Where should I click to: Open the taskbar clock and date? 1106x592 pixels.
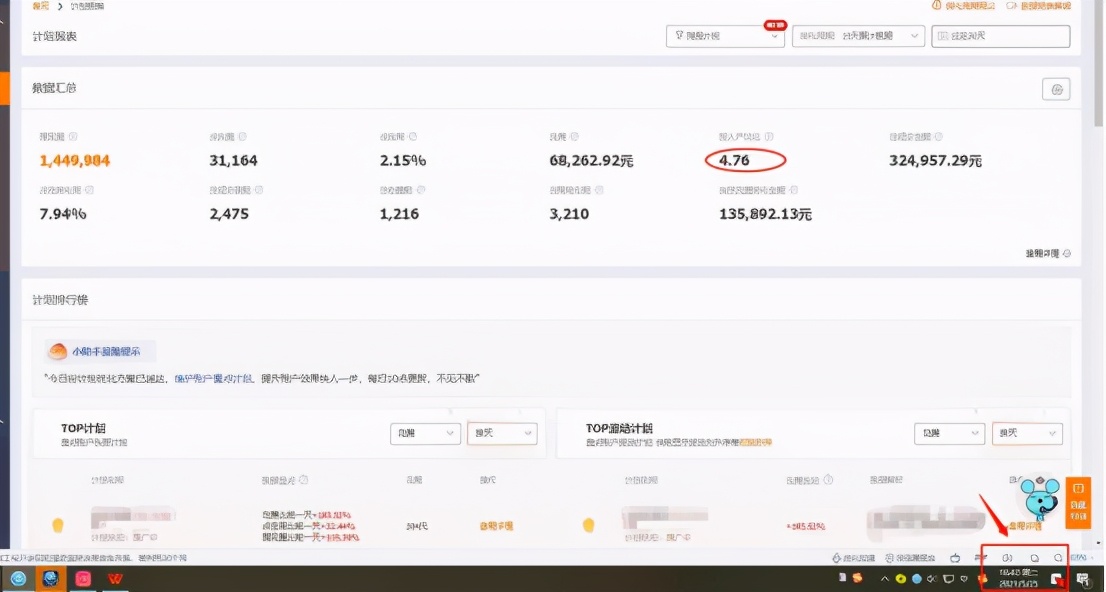point(1019,579)
